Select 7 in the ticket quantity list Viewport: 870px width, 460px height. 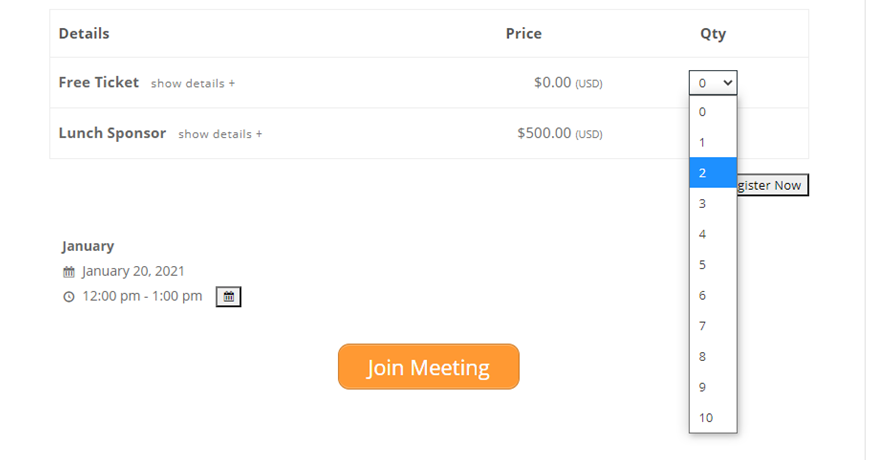tap(712, 326)
